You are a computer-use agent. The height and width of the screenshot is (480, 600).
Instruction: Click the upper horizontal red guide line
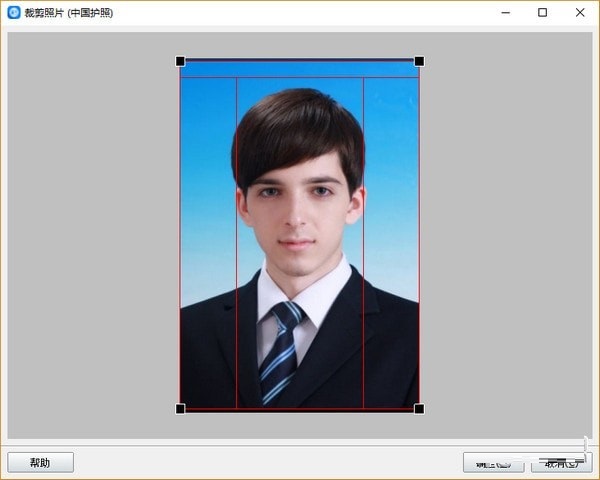[300, 77]
